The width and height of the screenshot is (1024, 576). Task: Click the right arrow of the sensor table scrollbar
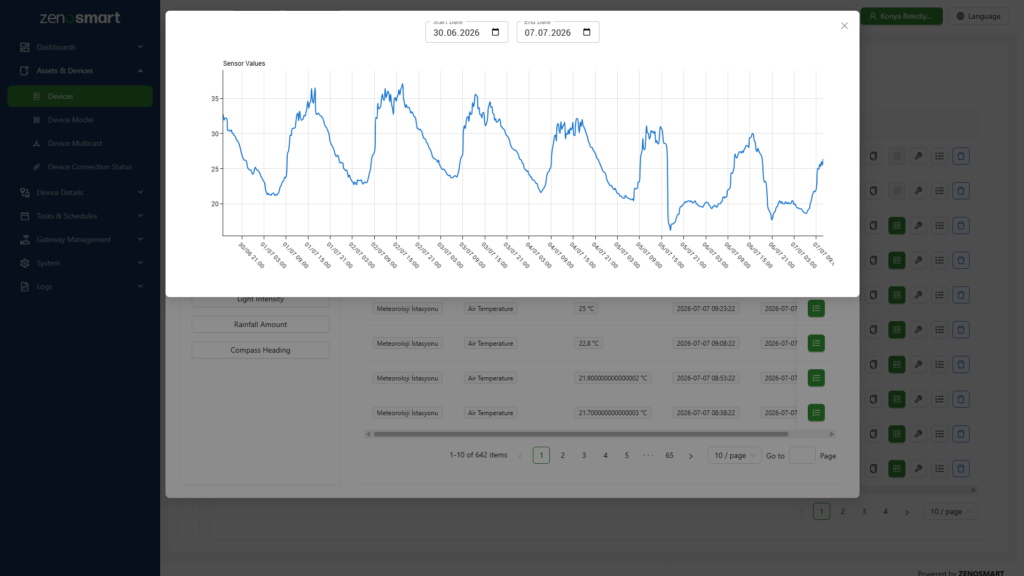pyautogui.click(x=831, y=434)
